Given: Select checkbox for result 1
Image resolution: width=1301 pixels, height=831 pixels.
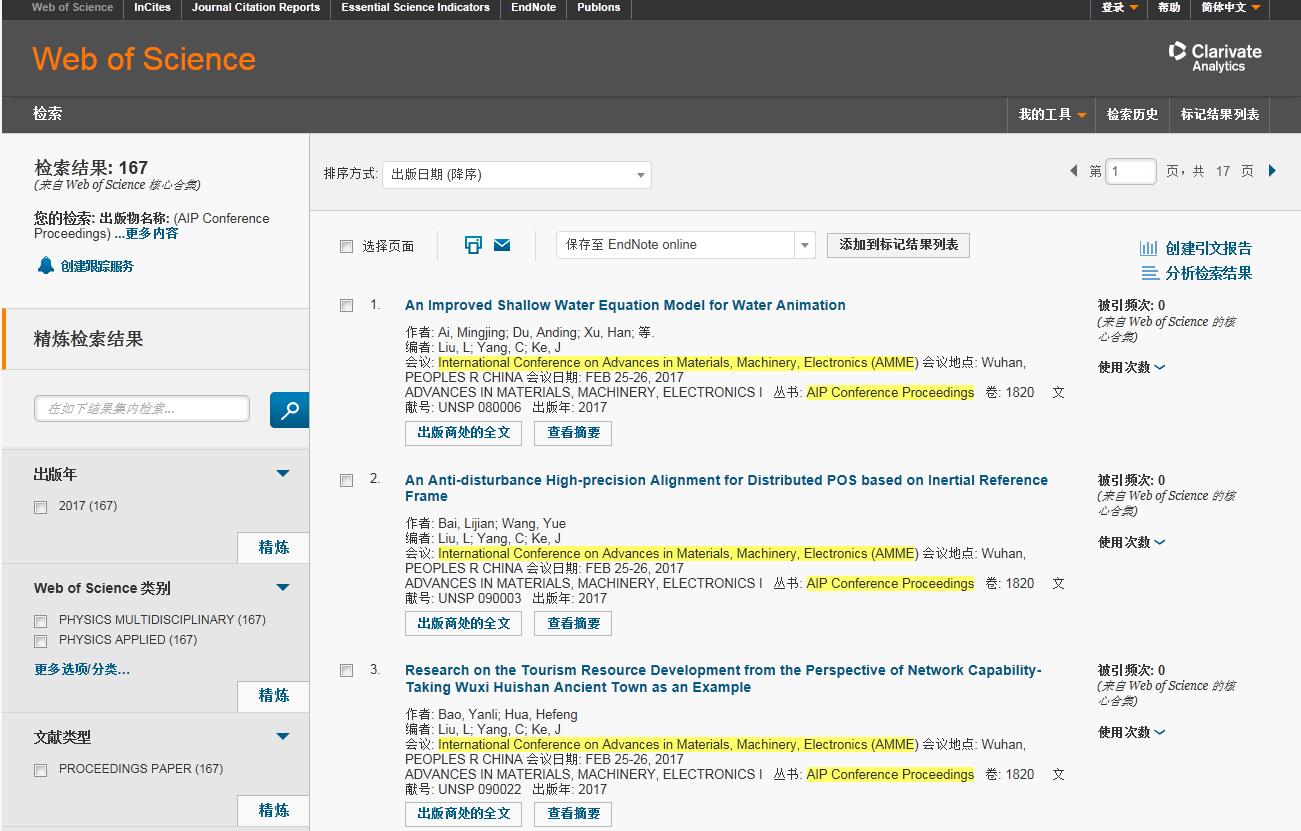Looking at the screenshot, I should 346,305.
